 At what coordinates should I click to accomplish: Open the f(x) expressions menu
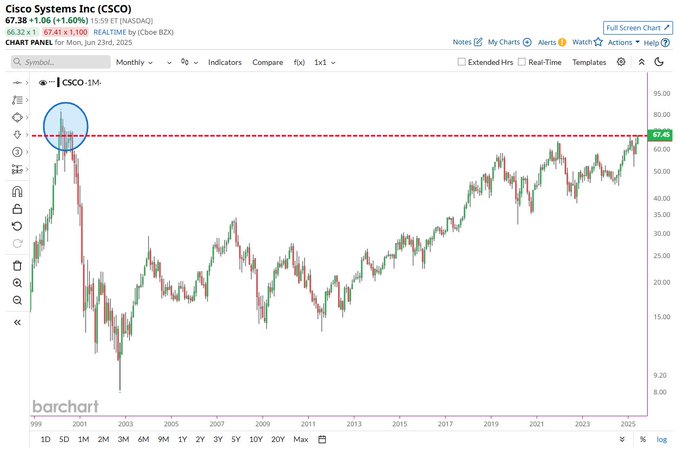[x=299, y=62]
